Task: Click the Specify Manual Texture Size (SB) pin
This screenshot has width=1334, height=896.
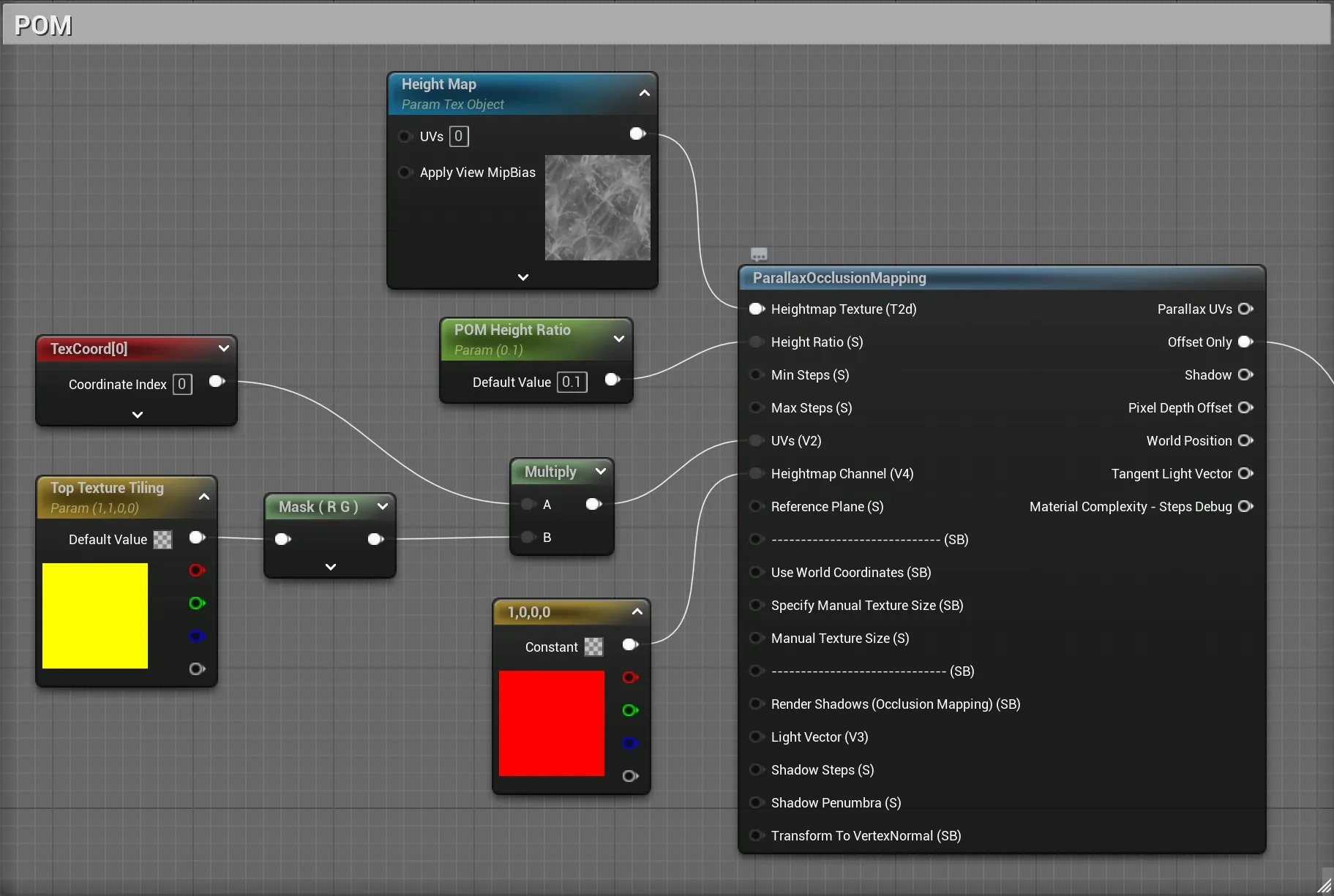Action: pos(757,605)
